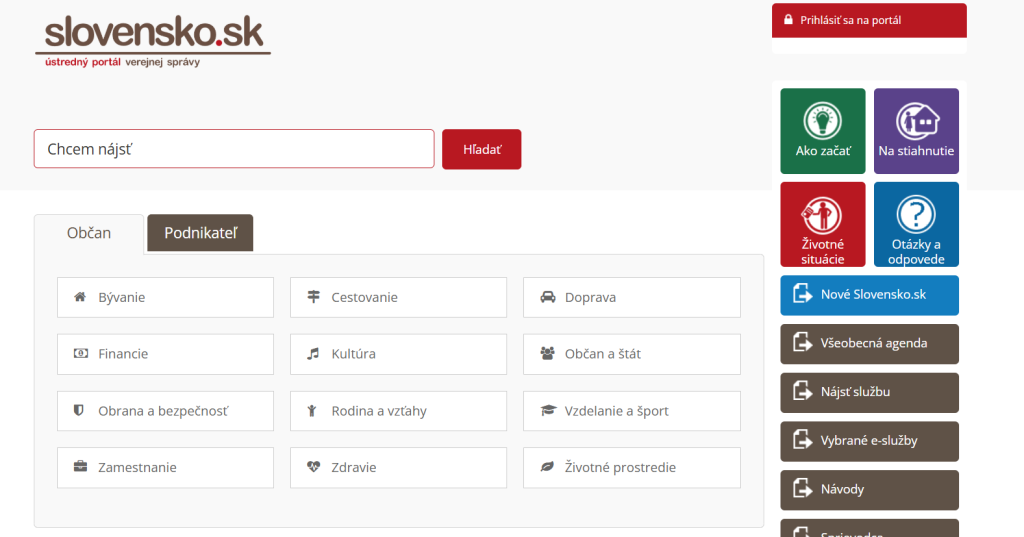Image resolution: width=1024 pixels, height=537 pixels.
Task: Open the Bývanie category
Action: 165,297
